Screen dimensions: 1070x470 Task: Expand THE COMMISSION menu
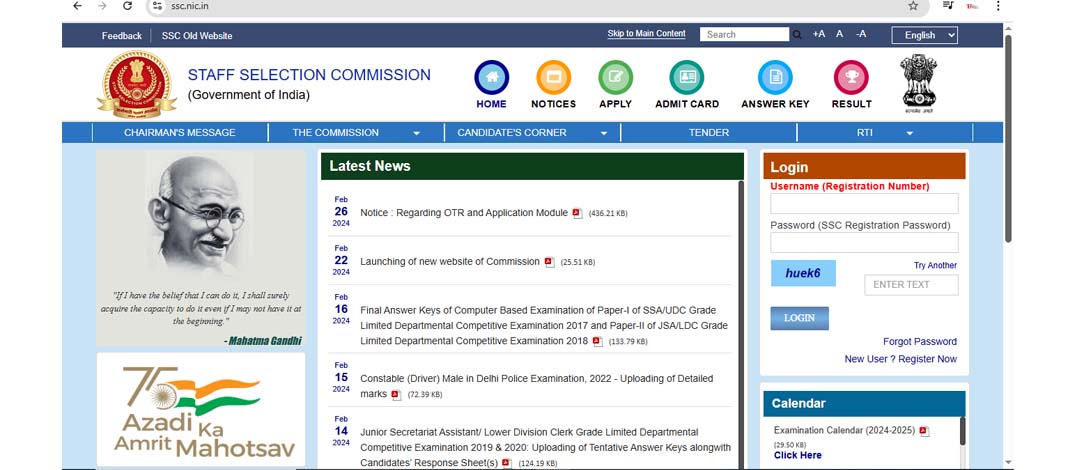[356, 132]
